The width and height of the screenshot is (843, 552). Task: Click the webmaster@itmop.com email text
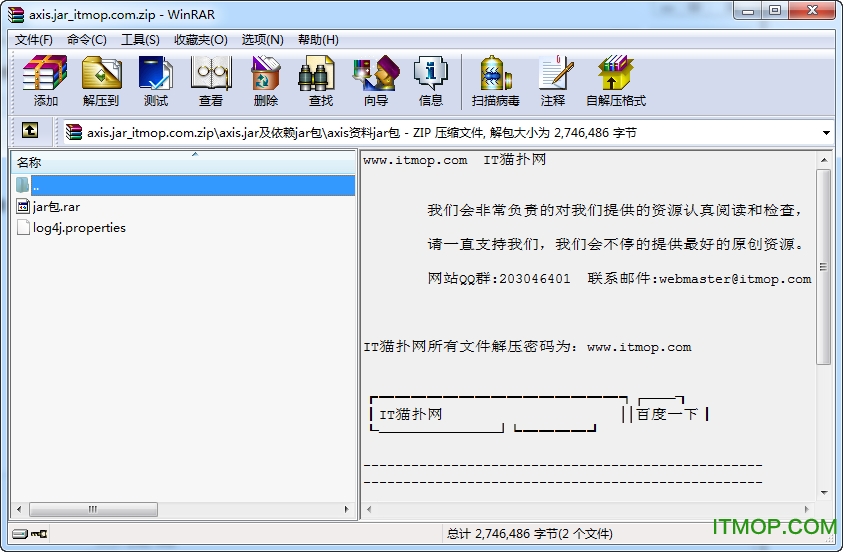pyautogui.click(x=735, y=279)
